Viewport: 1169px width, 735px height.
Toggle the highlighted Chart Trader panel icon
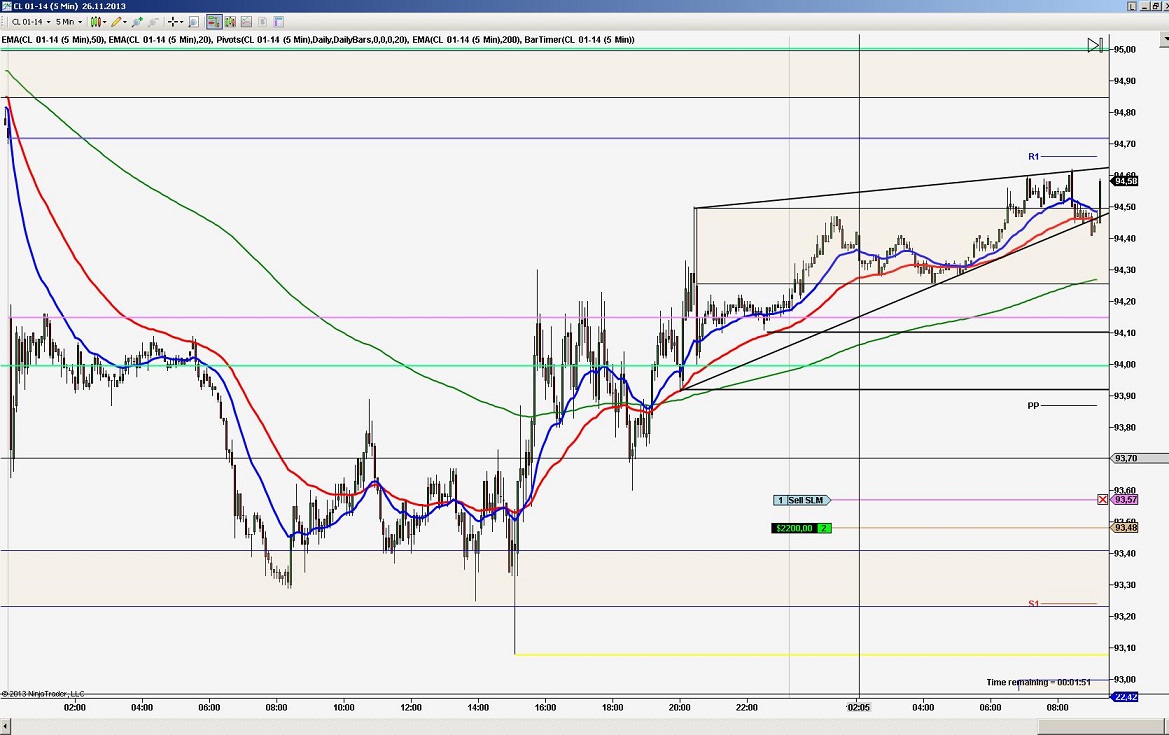point(214,21)
